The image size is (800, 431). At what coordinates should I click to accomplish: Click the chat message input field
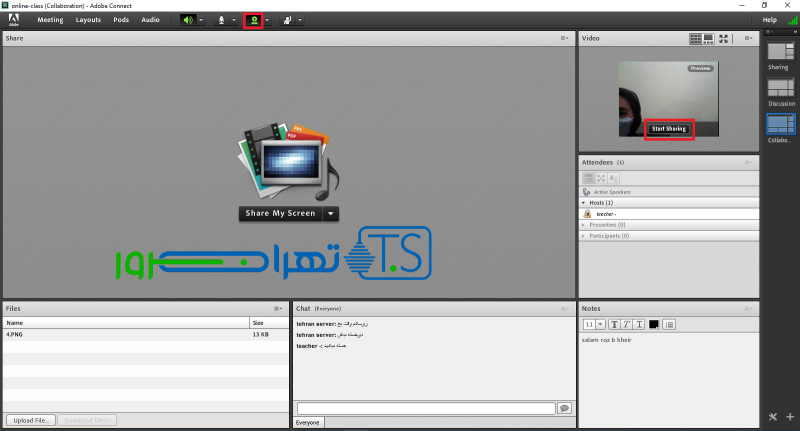click(x=425, y=408)
